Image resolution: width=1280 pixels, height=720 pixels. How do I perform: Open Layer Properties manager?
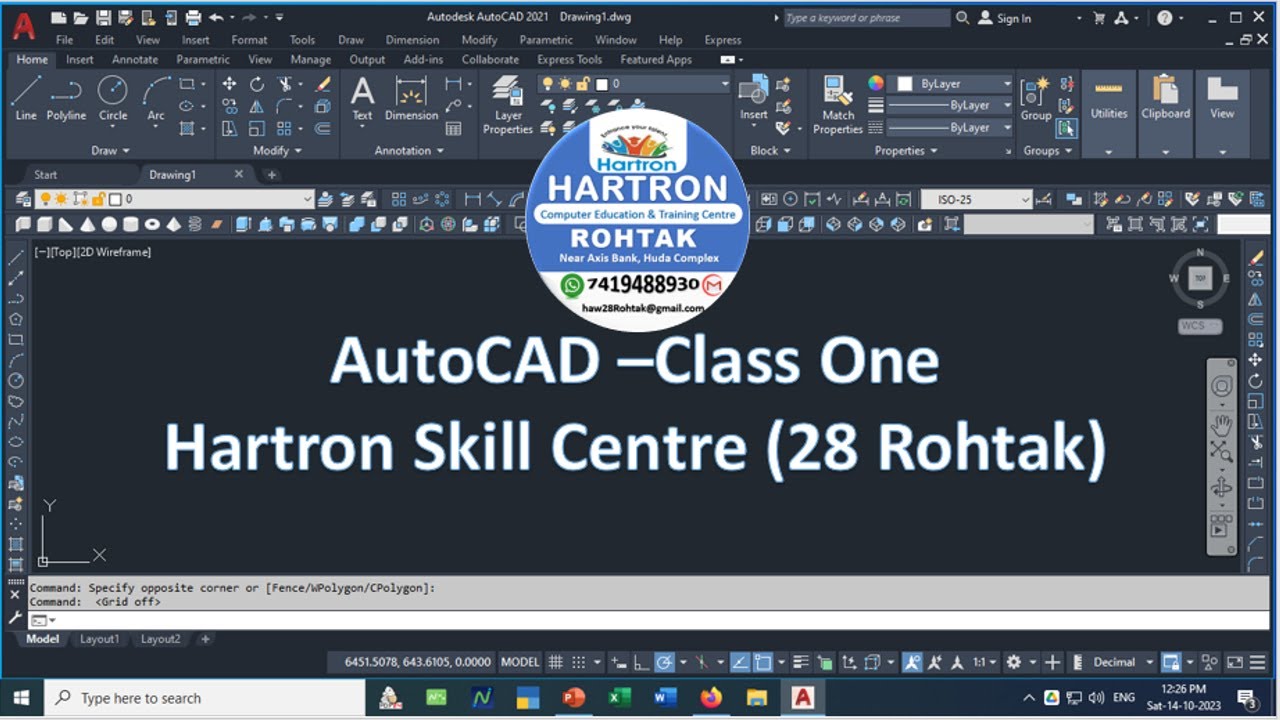click(x=508, y=106)
